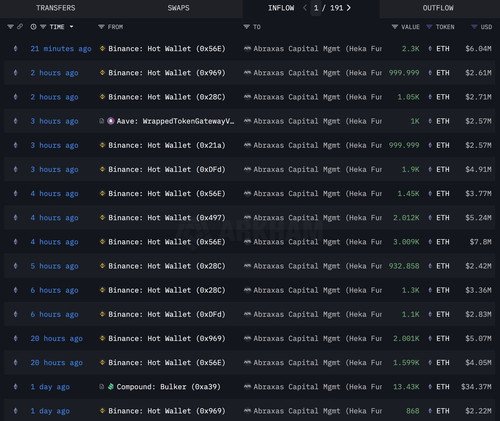Image resolution: width=500 pixels, height=421 pixels.
Task: Click the 3.009K value cell
Action: (x=406, y=242)
